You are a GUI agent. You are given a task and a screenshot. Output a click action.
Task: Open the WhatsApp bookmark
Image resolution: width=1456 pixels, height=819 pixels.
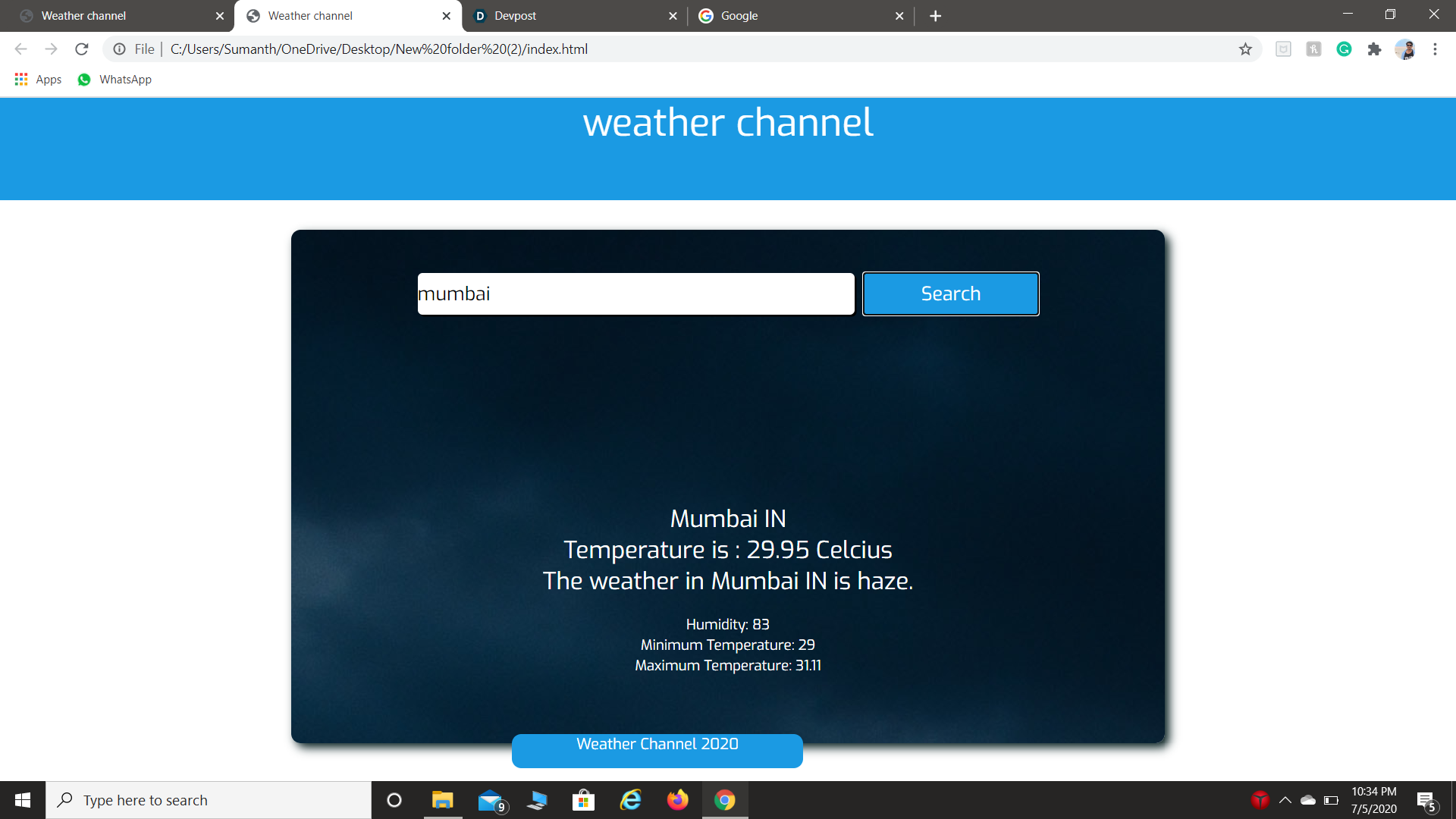point(115,80)
